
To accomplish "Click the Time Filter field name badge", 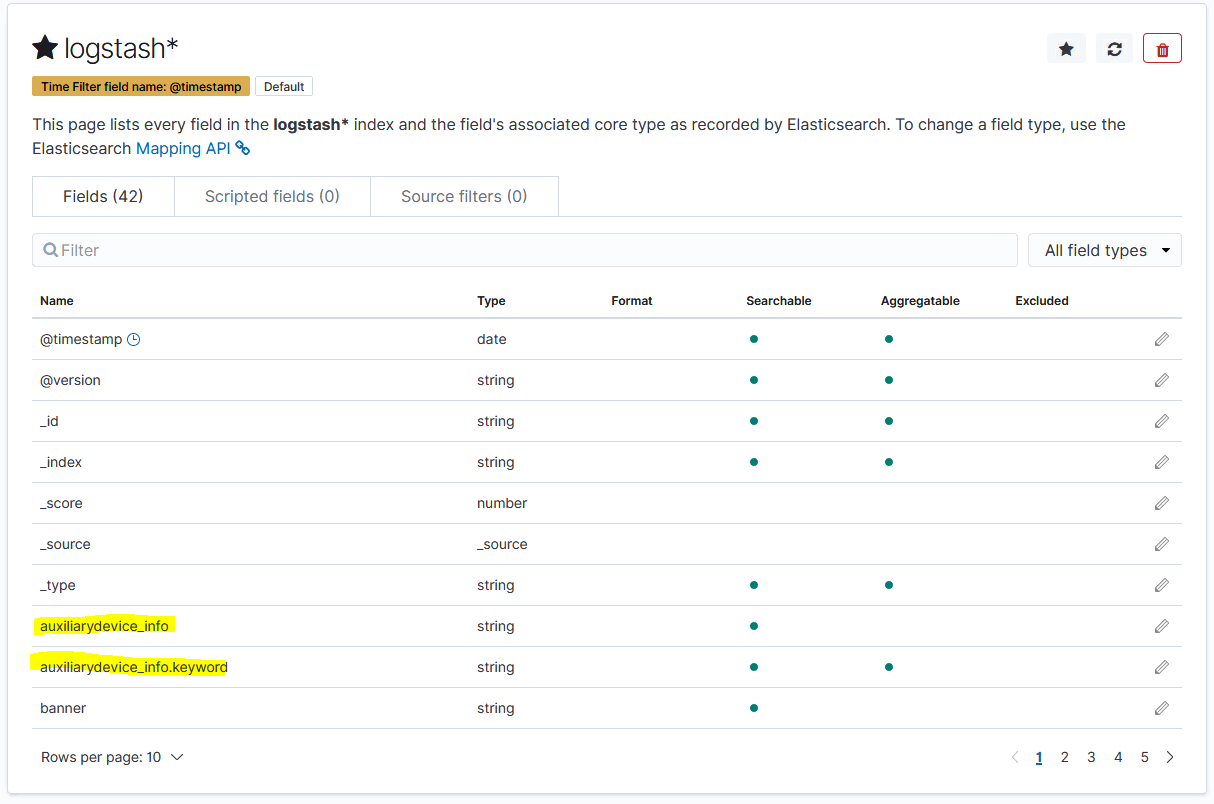I will pos(141,87).
